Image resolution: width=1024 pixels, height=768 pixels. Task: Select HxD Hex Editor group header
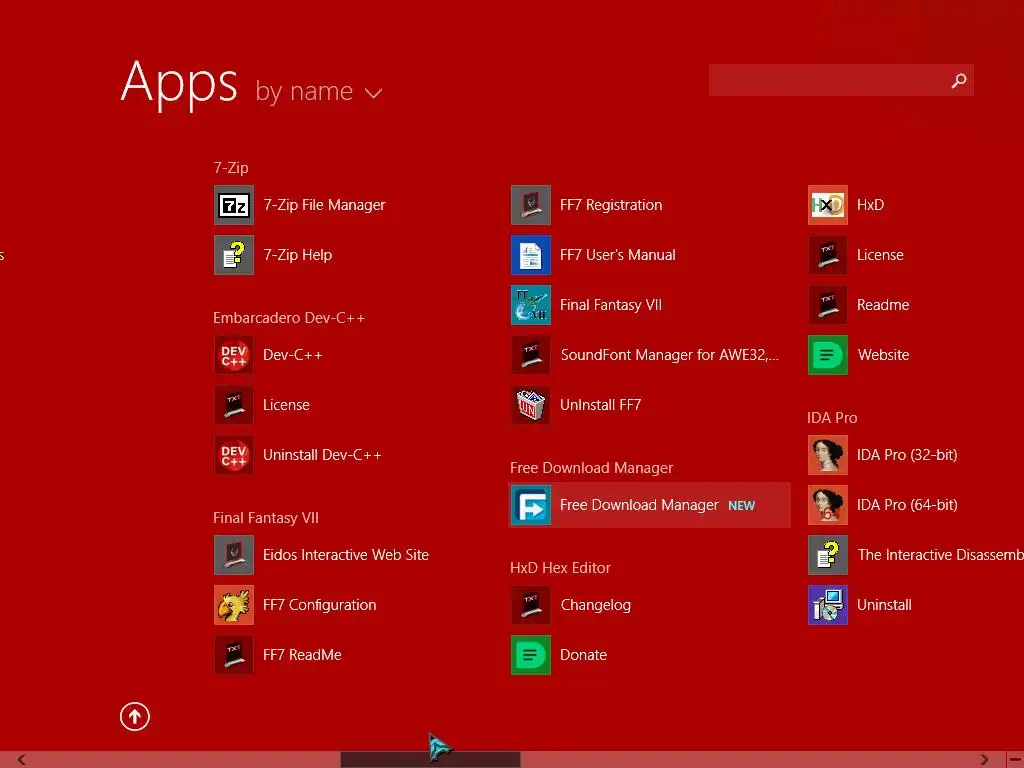point(560,568)
